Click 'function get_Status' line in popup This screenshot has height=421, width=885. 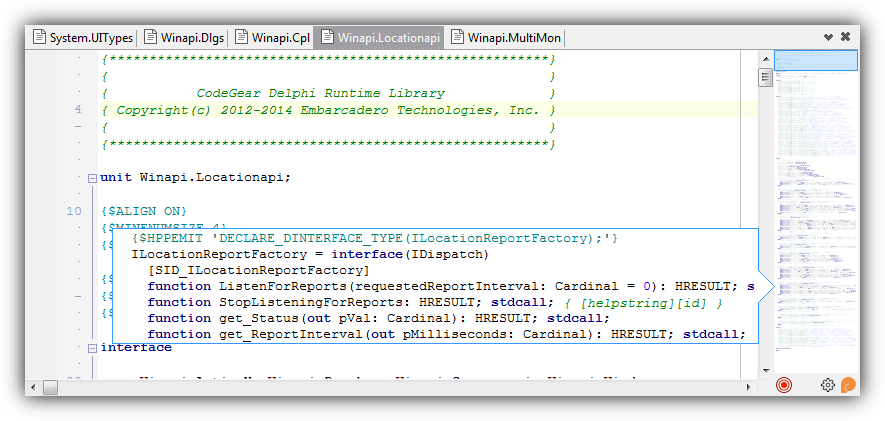point(379,318)
